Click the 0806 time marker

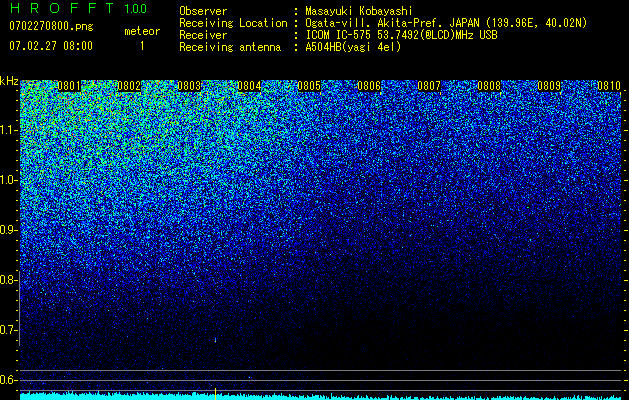tap(369, 86)
